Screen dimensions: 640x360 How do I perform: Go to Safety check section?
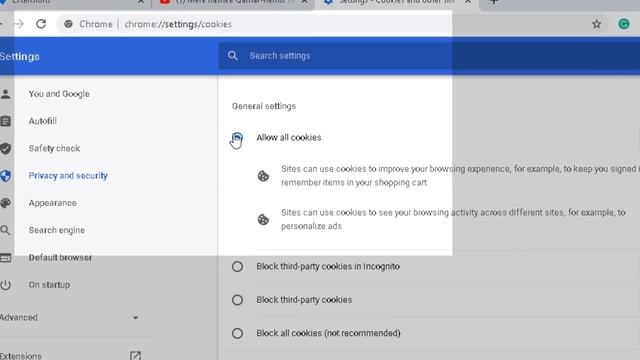(x=54, y=149)
